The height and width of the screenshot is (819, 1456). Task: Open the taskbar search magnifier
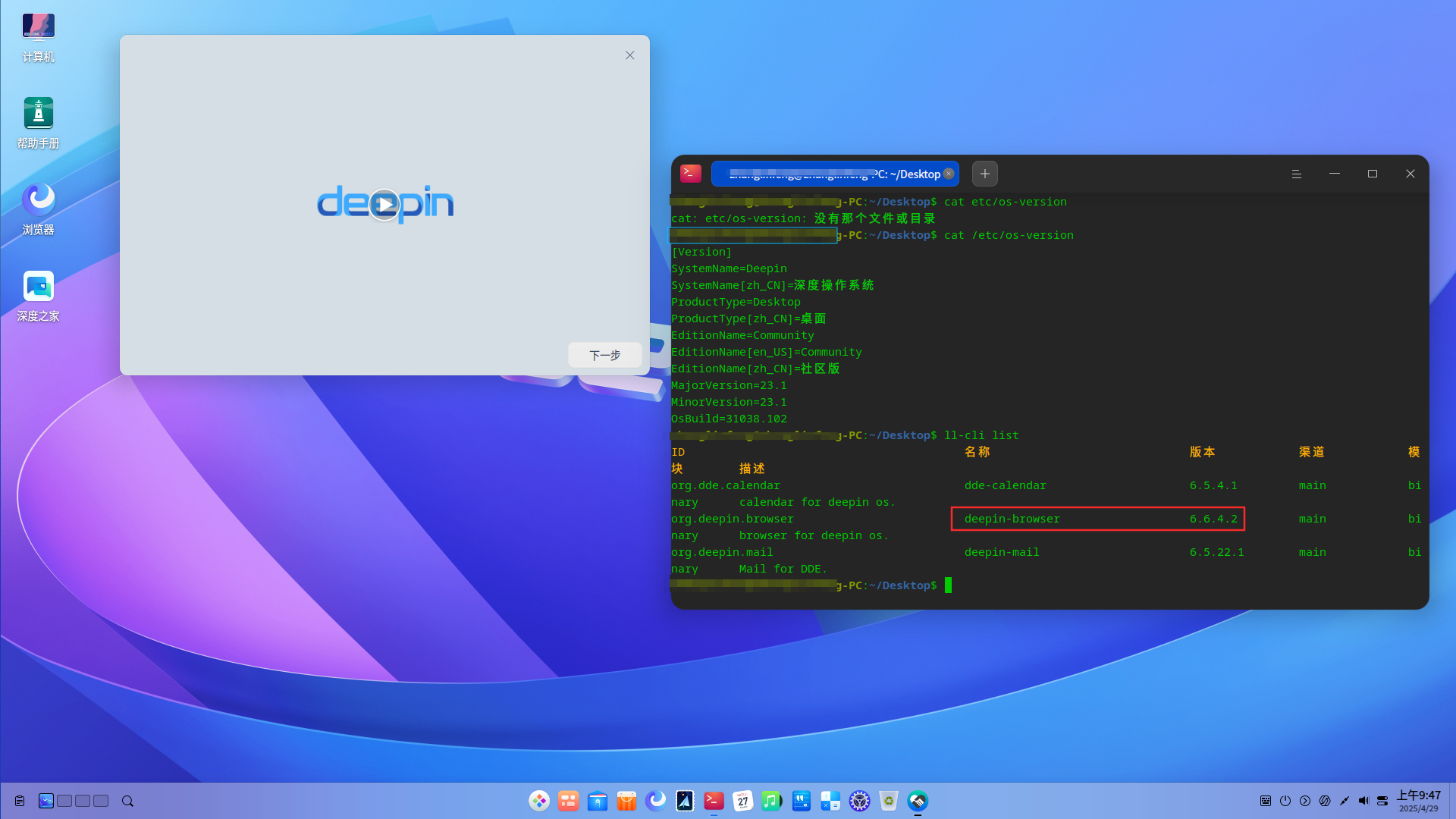click(x=127, y=801)
